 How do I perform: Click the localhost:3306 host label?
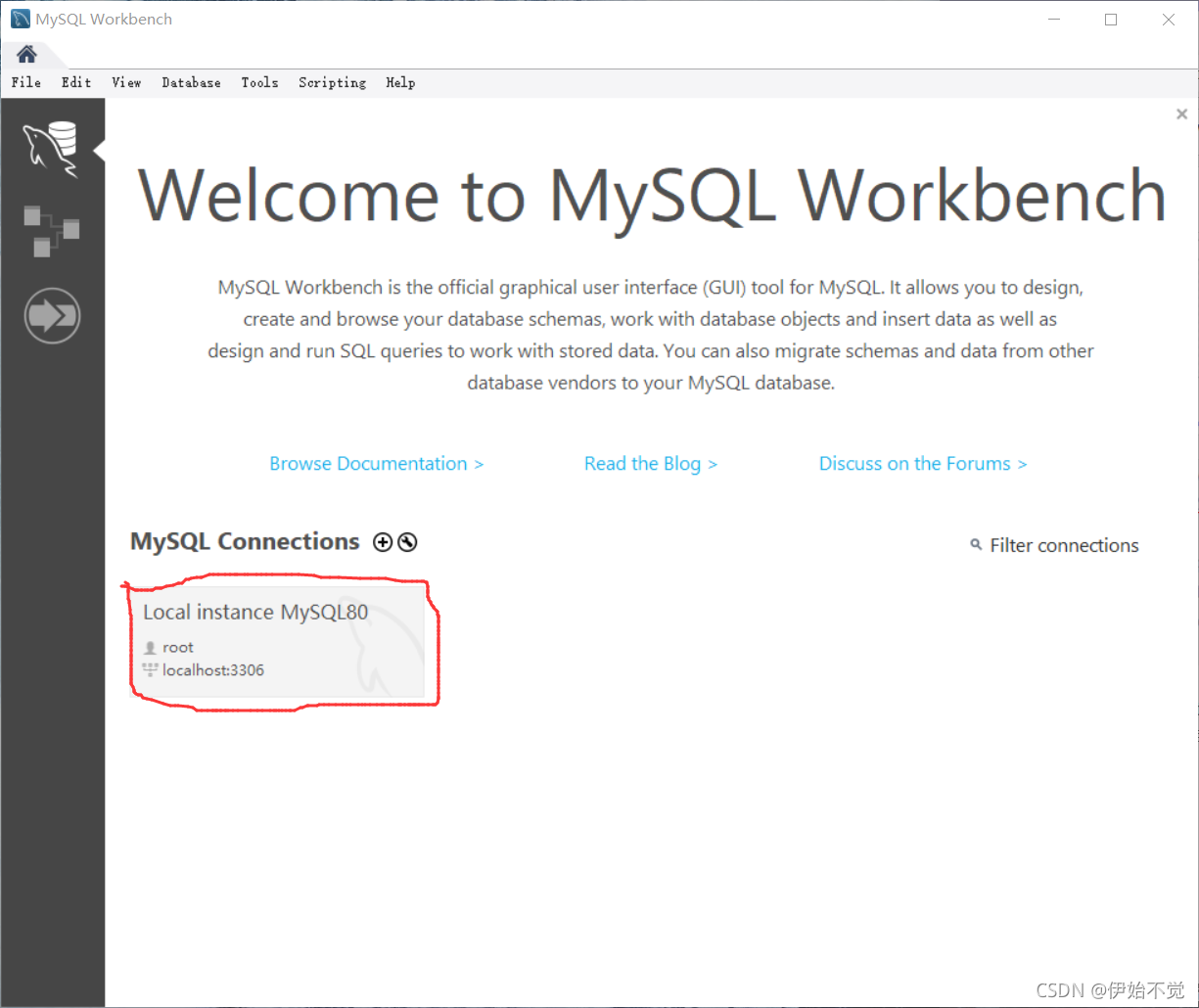pos(213,670)
